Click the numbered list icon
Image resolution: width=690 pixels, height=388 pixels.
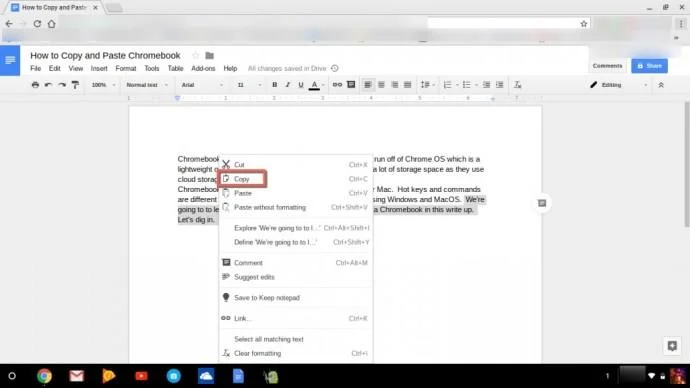pos(448,85)
